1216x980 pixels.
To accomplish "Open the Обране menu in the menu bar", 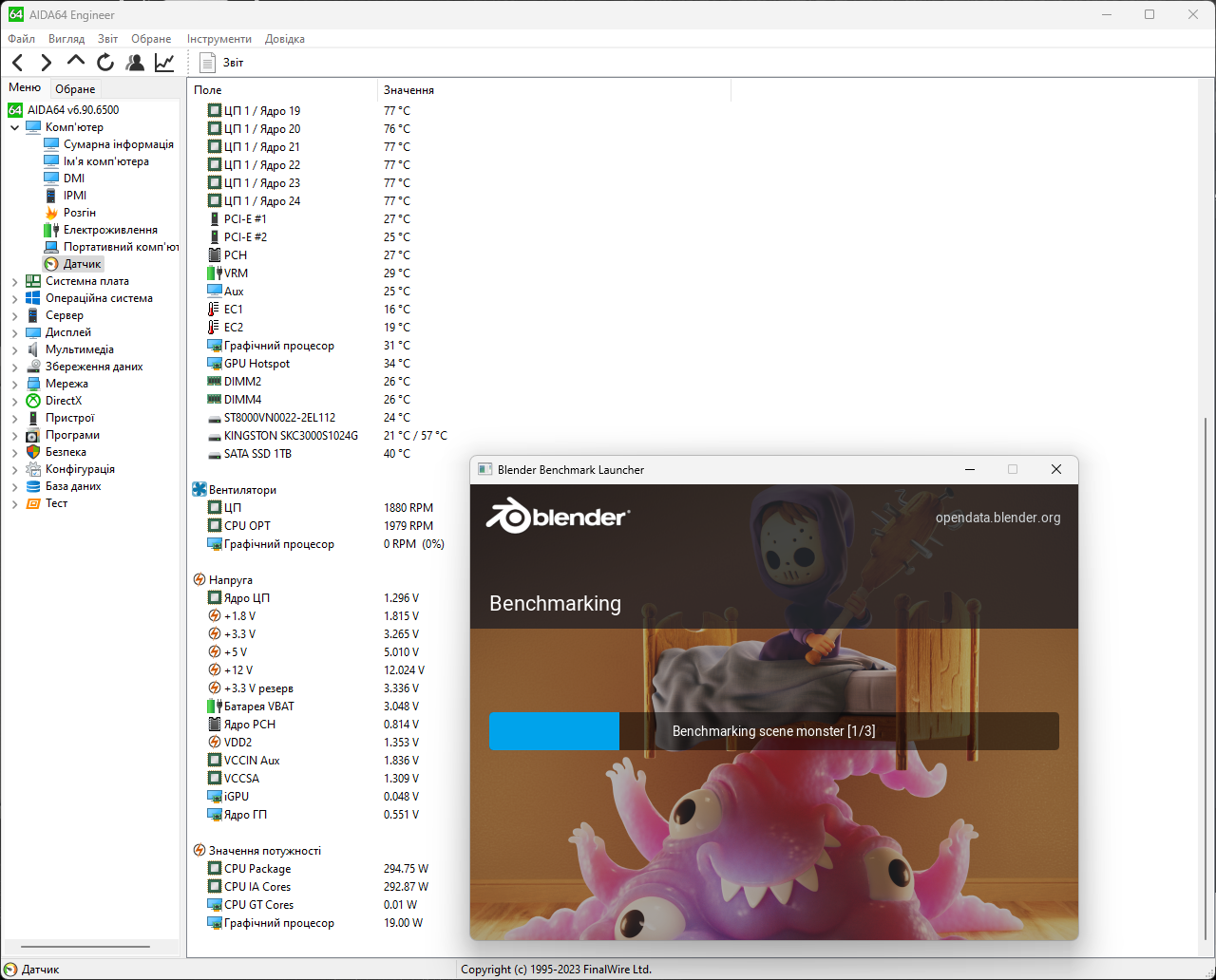I will point(151,39).
